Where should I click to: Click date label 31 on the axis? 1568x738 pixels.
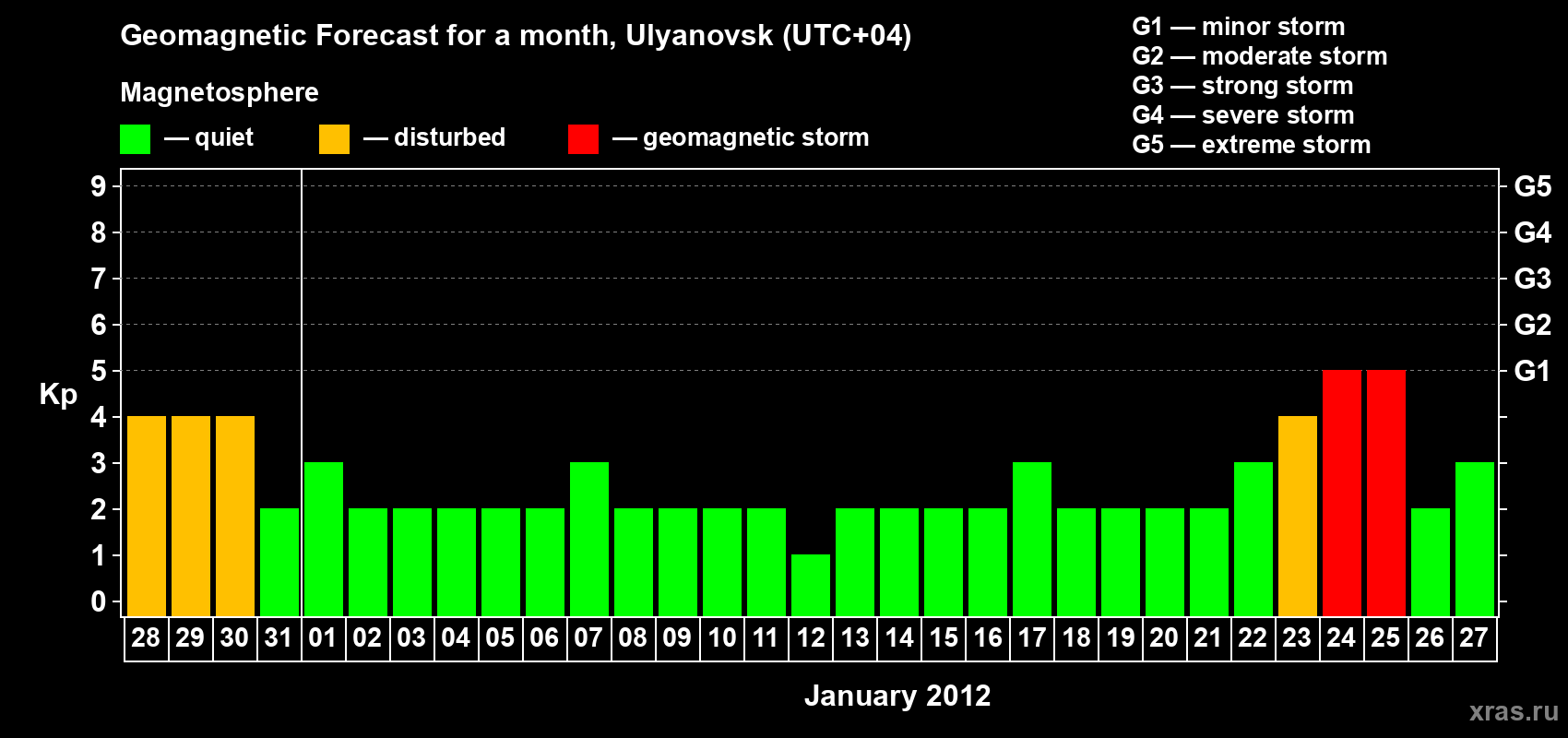coord(279,637)
